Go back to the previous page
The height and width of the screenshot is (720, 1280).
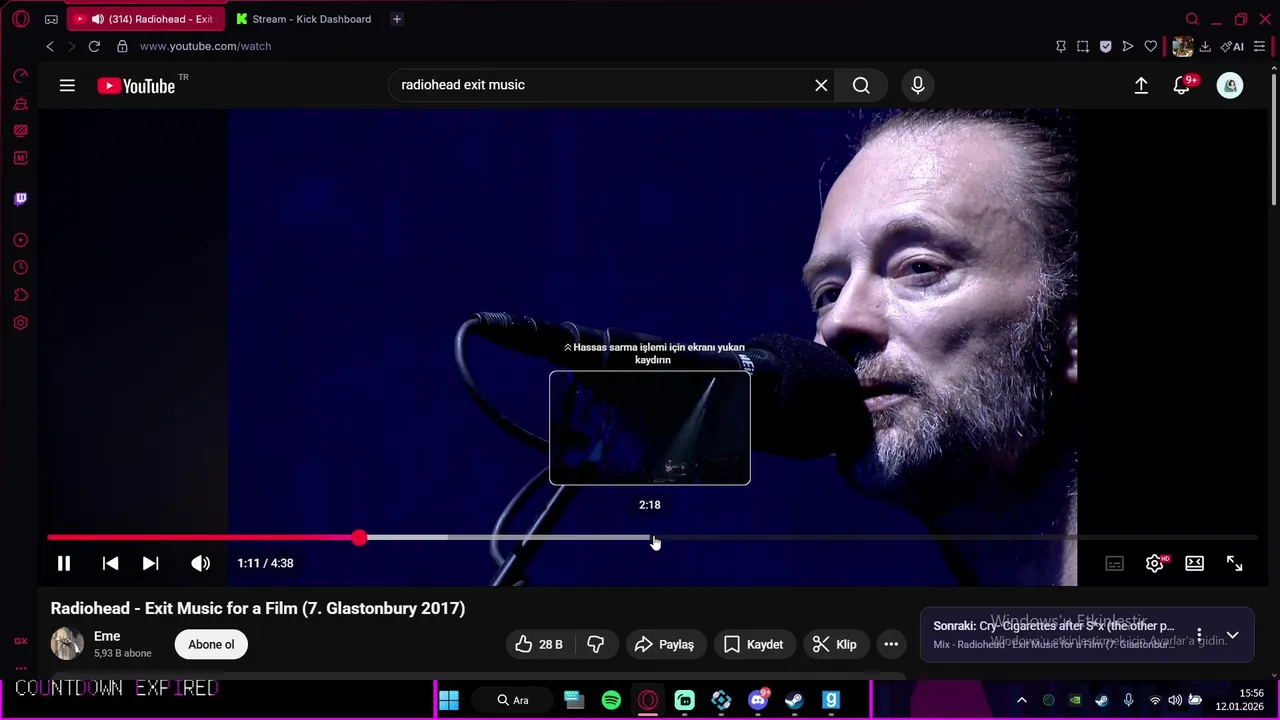point(50,46)
